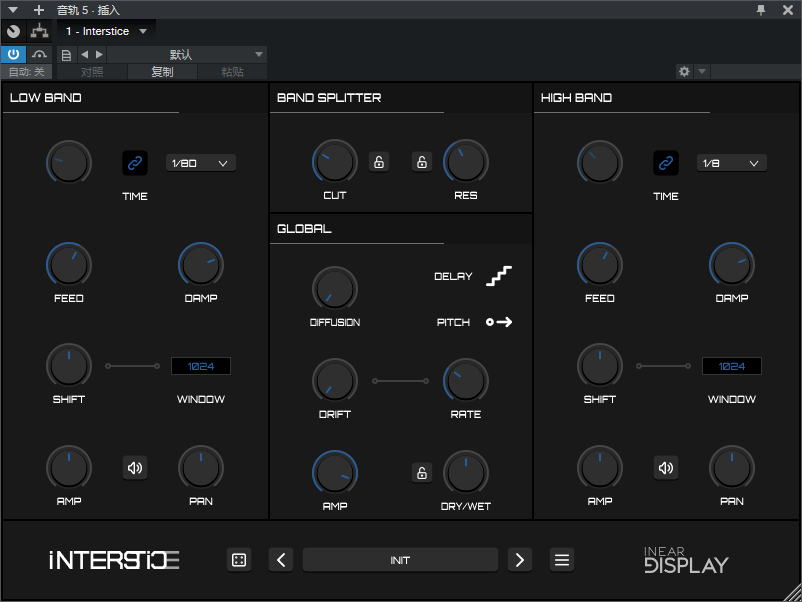Click the Global DIFFUSION knob
This screenshot has width=802, height=602.
335,288
